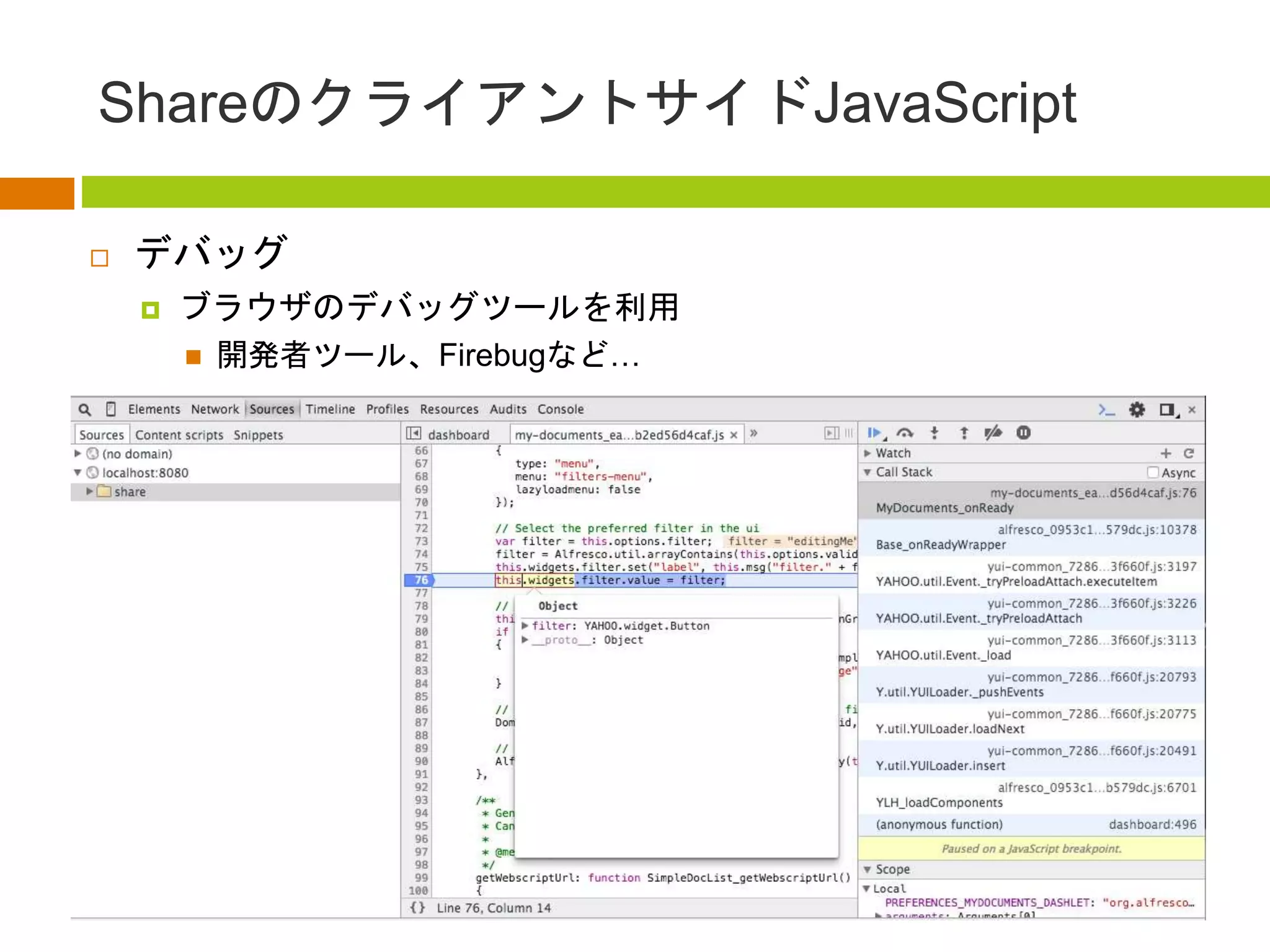
Task: Click the Line 76, Column 14 status text
Action: (x=494, y=908)
